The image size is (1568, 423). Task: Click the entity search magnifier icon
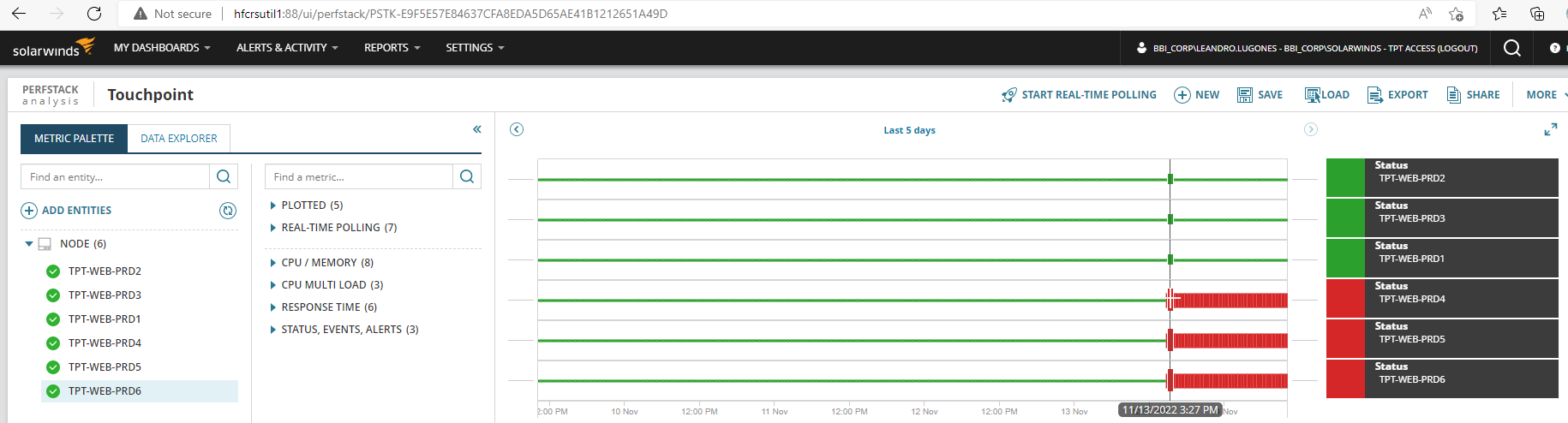(224, 176)
